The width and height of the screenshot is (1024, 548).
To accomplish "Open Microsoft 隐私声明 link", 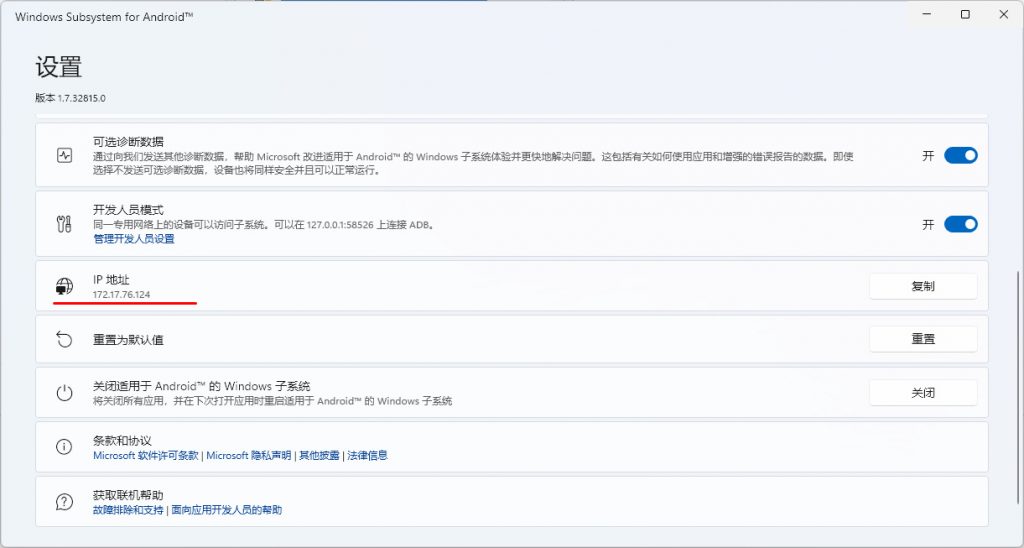I will [248, 455].
